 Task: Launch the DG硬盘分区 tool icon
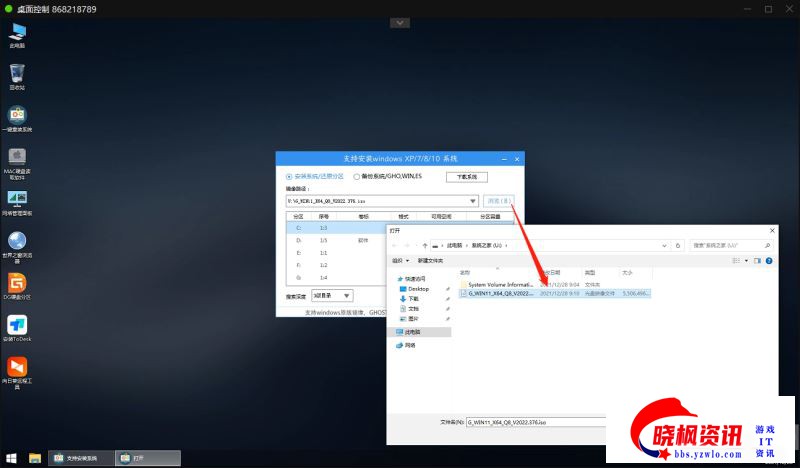coord(17,284)
